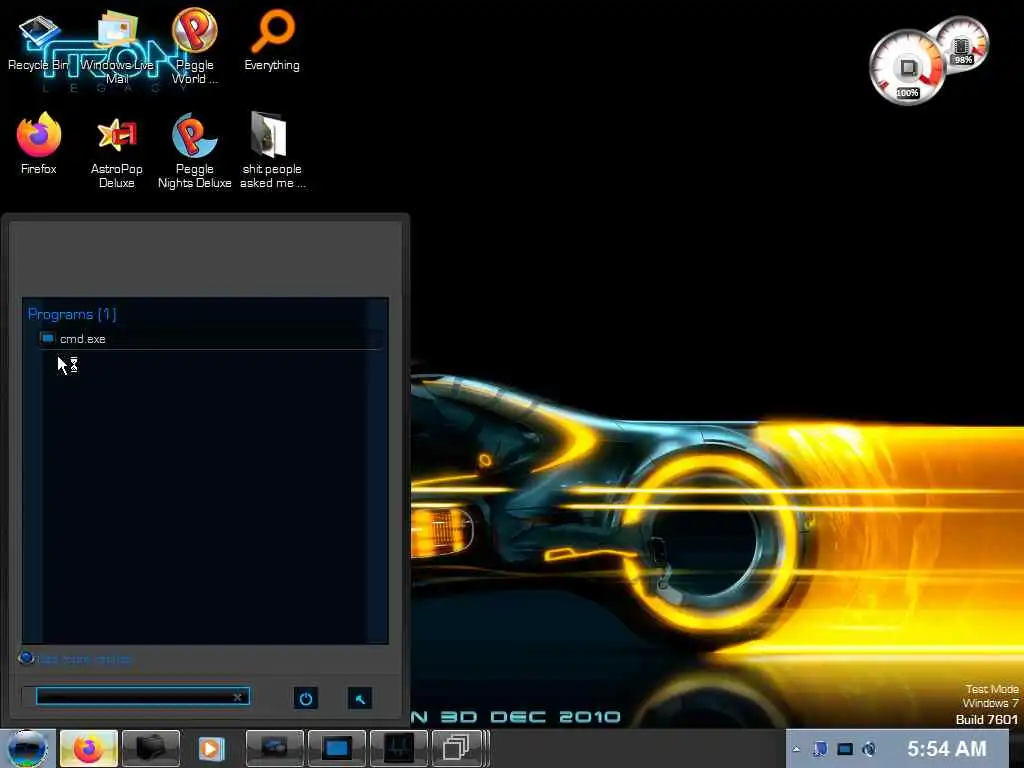This screenshot has height=768, width=1024.
Task: Click the 98% memory gauge on the gadget
Action: [x=964, y=43]
